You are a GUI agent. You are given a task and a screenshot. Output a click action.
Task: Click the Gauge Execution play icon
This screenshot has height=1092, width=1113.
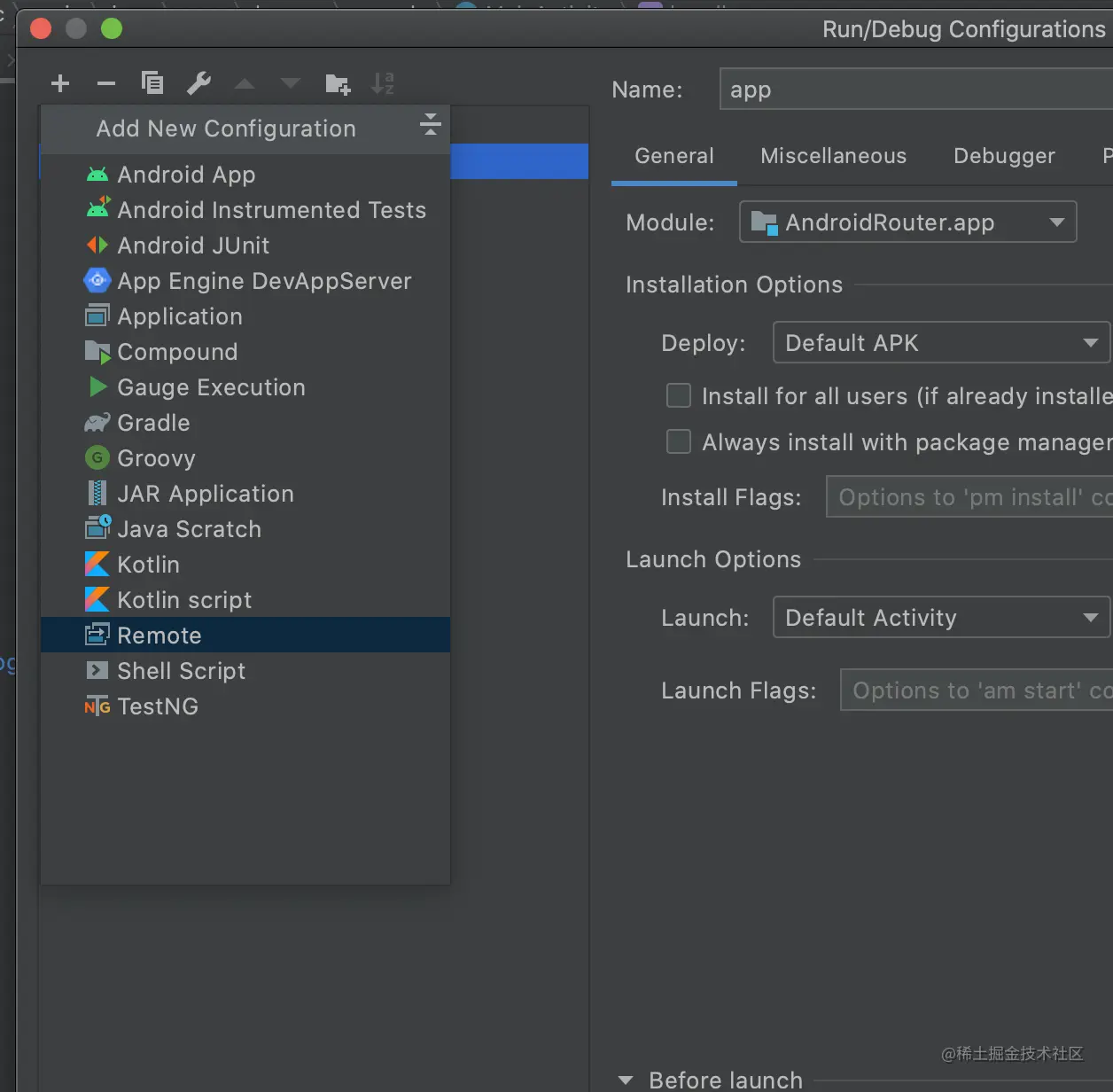coord(98,386)
